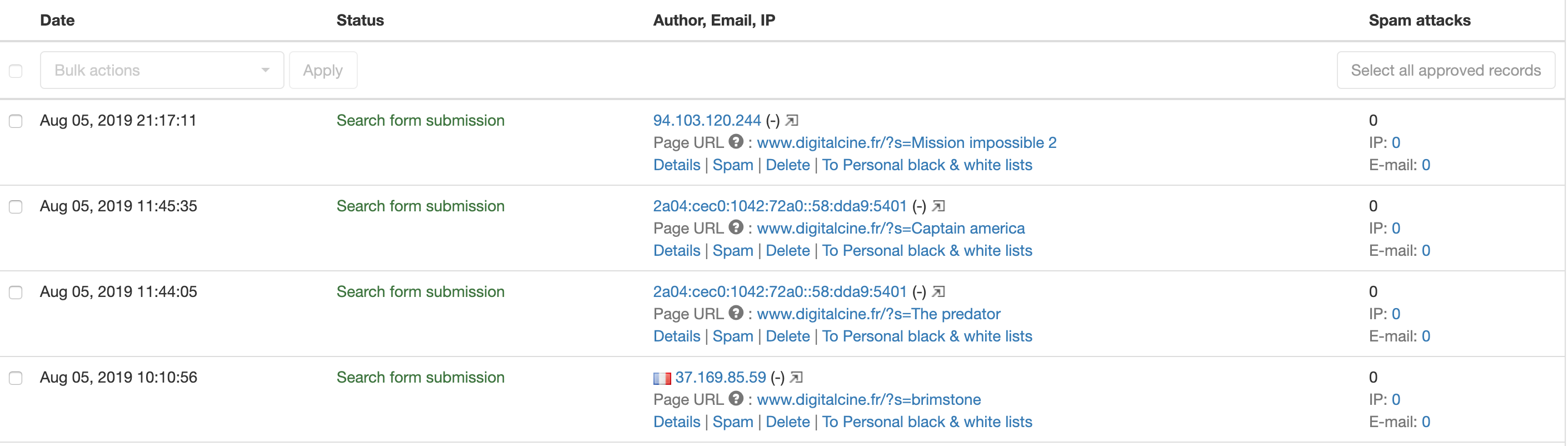Click external link icon for 11:44:05 record

938,292
